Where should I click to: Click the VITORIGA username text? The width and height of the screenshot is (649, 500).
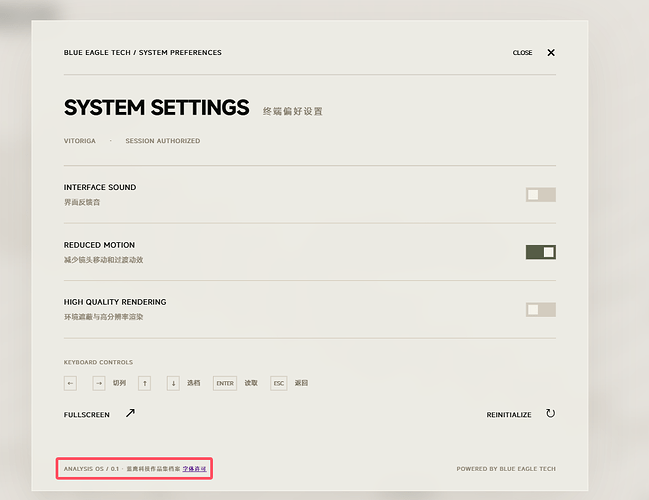pos(79,141)
